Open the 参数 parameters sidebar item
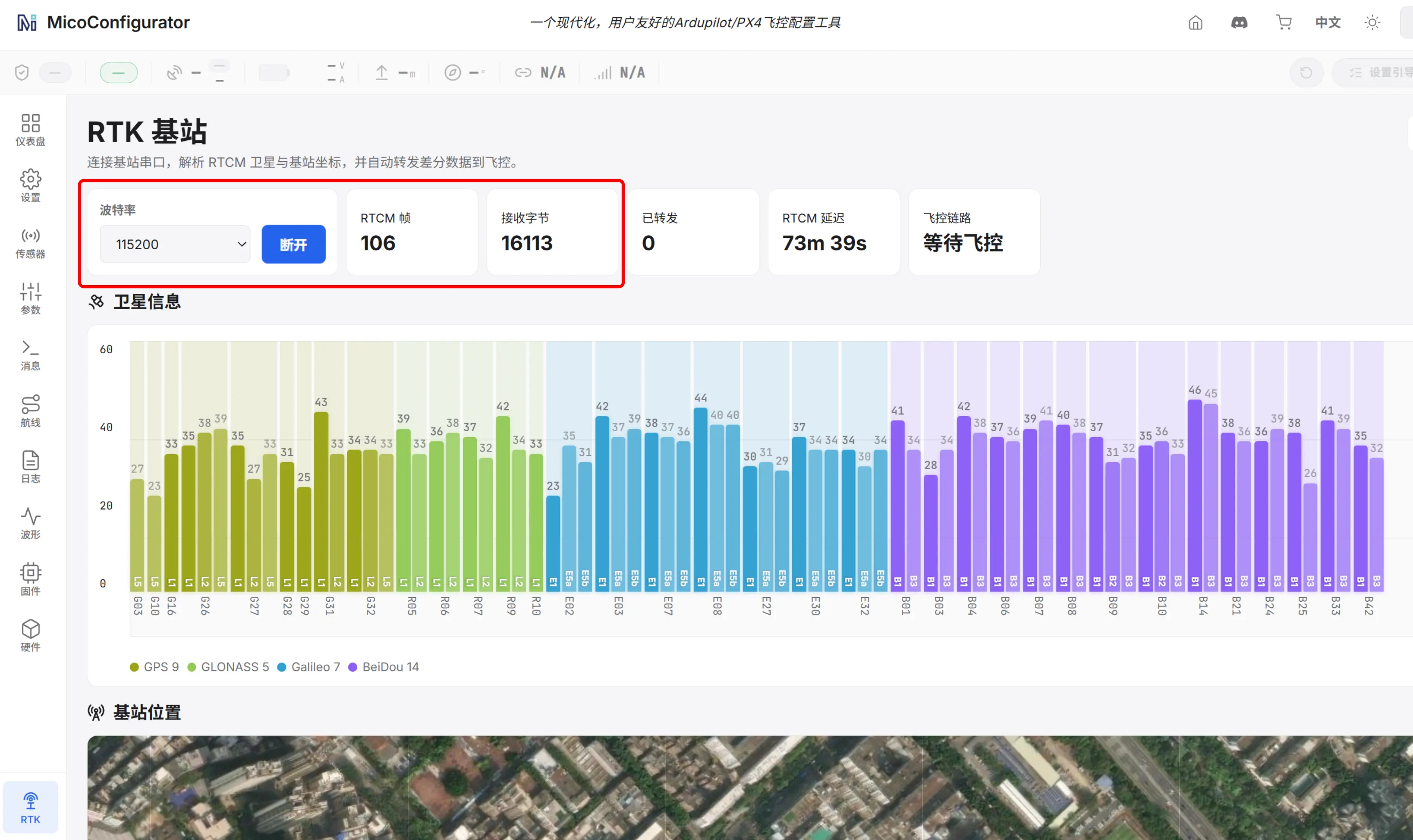This screenshot has height=840, width=1413. (x=31, y=298)
